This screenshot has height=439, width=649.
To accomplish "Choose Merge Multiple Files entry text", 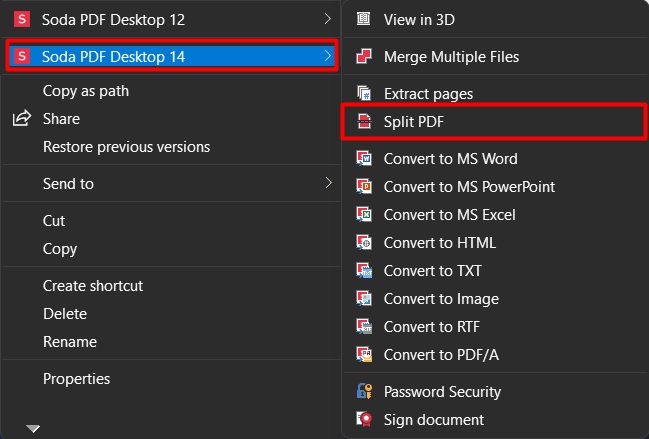I will point(451,57).
